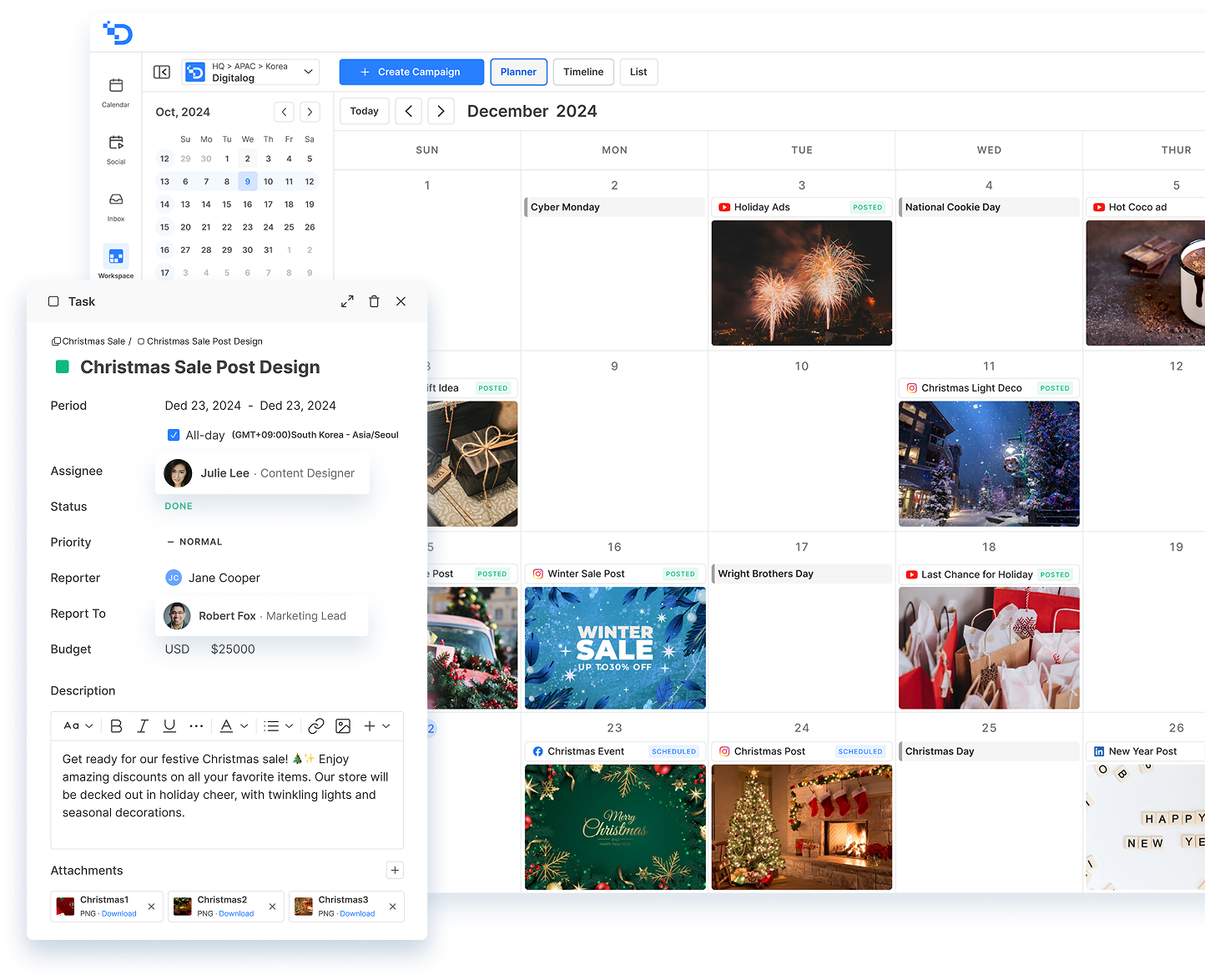Open the Winter Sale Post thumbnail
1205x980 pixels.
coord(615,648)
